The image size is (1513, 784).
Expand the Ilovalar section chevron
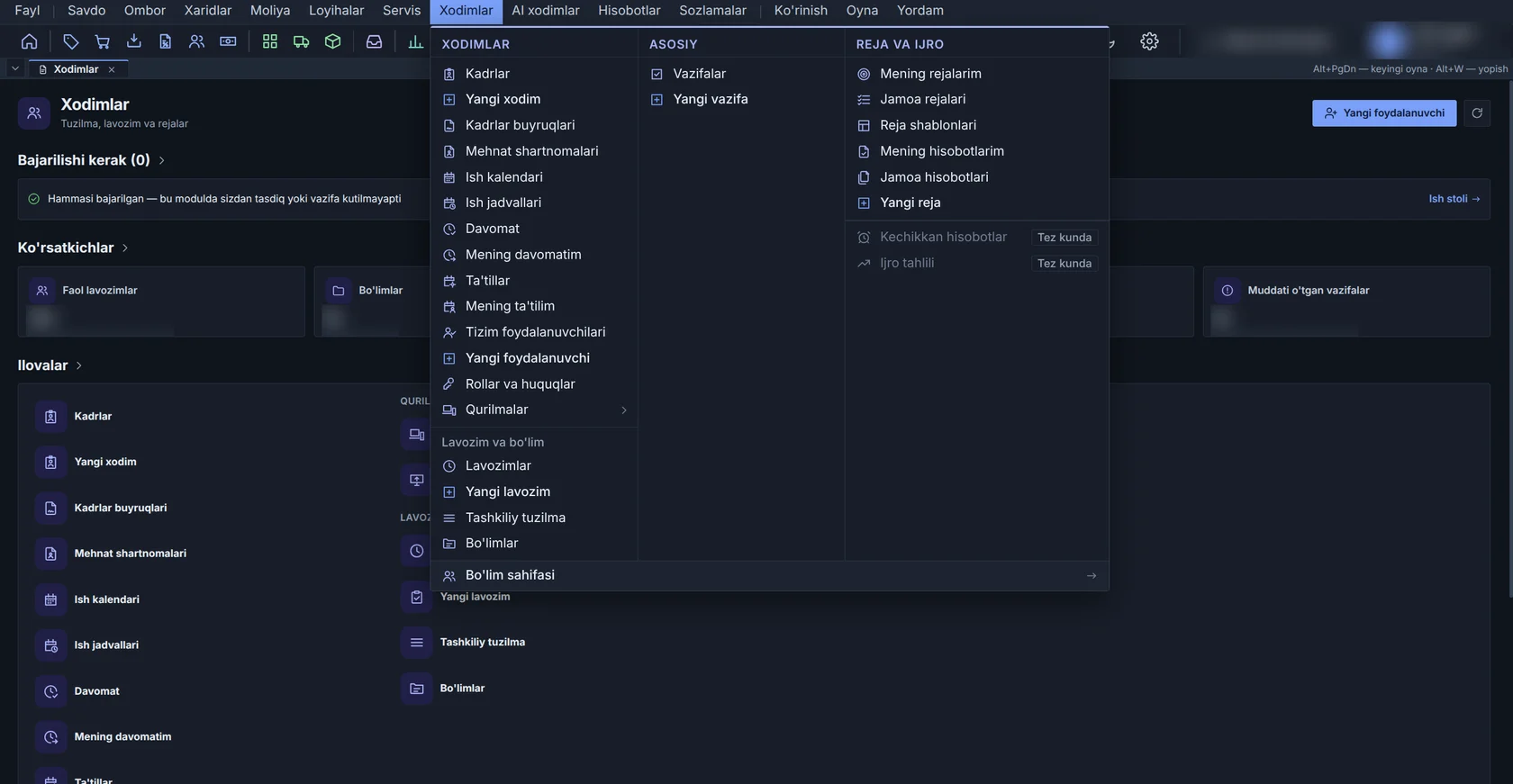(79, 365)
